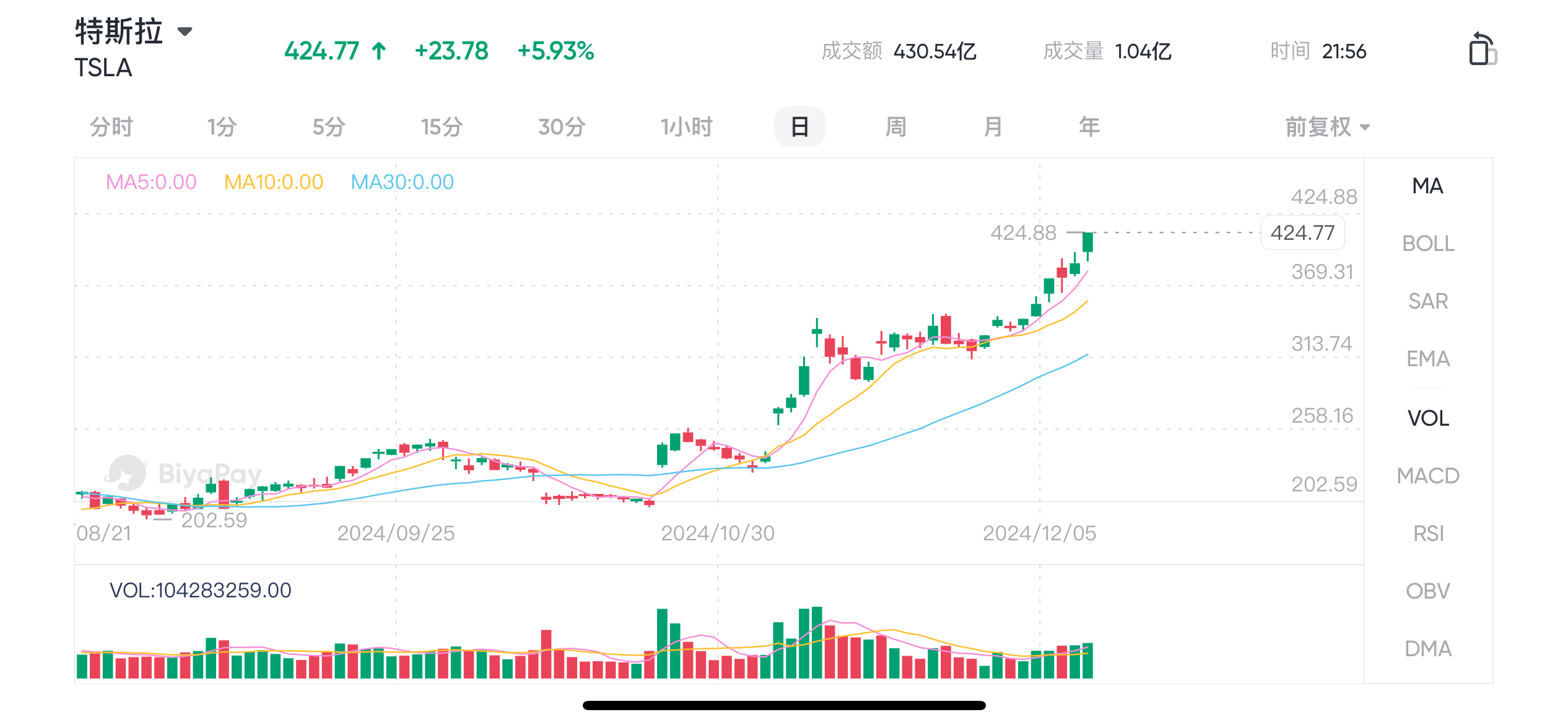The width and height of the screenshot is (1568, 725).
Task: Enable the BOLL indicator
Action: pos(1428,244)
